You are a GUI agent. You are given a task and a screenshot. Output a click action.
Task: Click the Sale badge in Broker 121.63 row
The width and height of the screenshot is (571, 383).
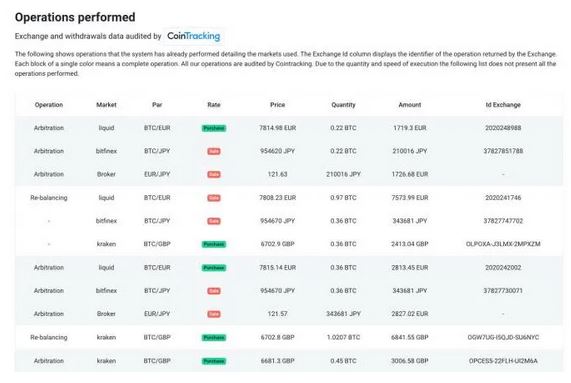coord(214,174)
